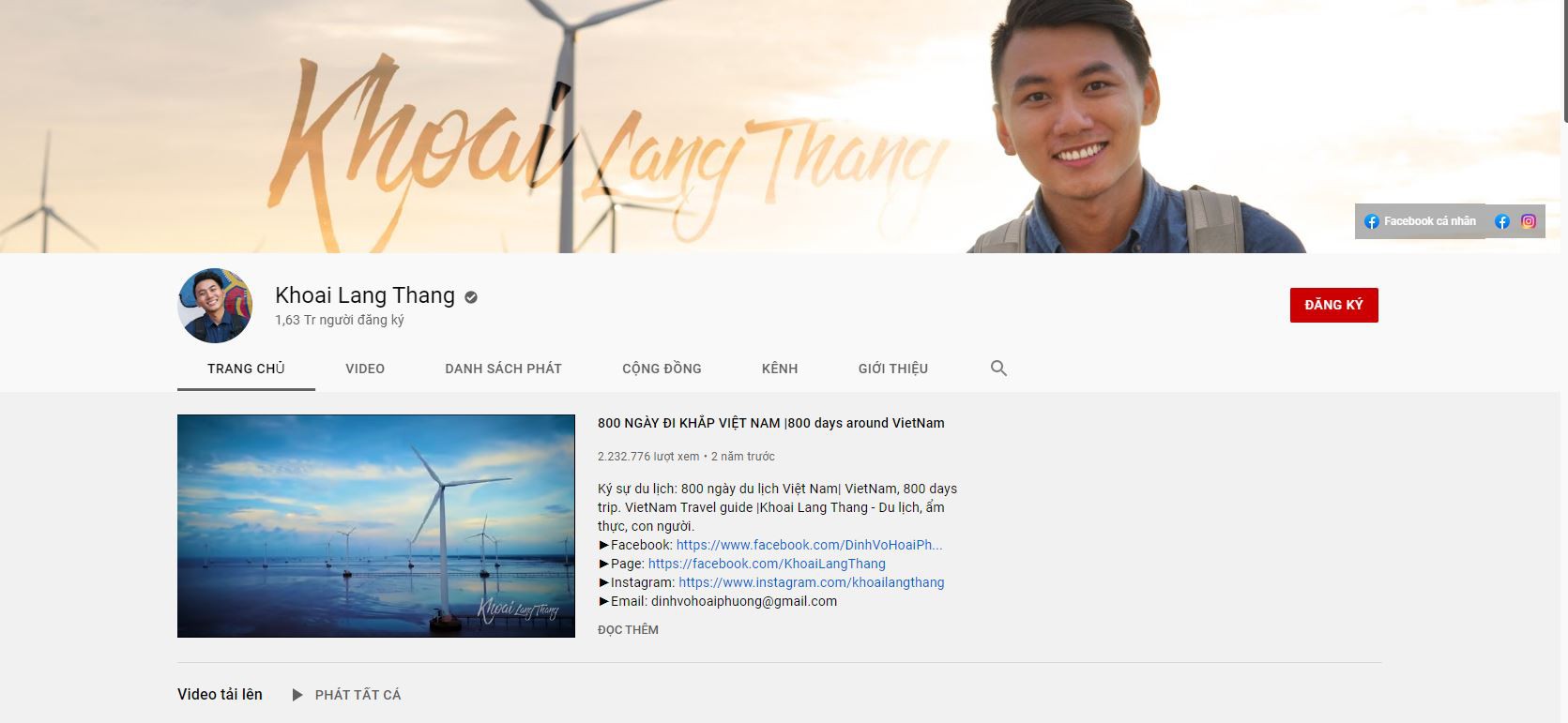Switch to the TRANG CHỦ tab

click(x=246, y=369)
